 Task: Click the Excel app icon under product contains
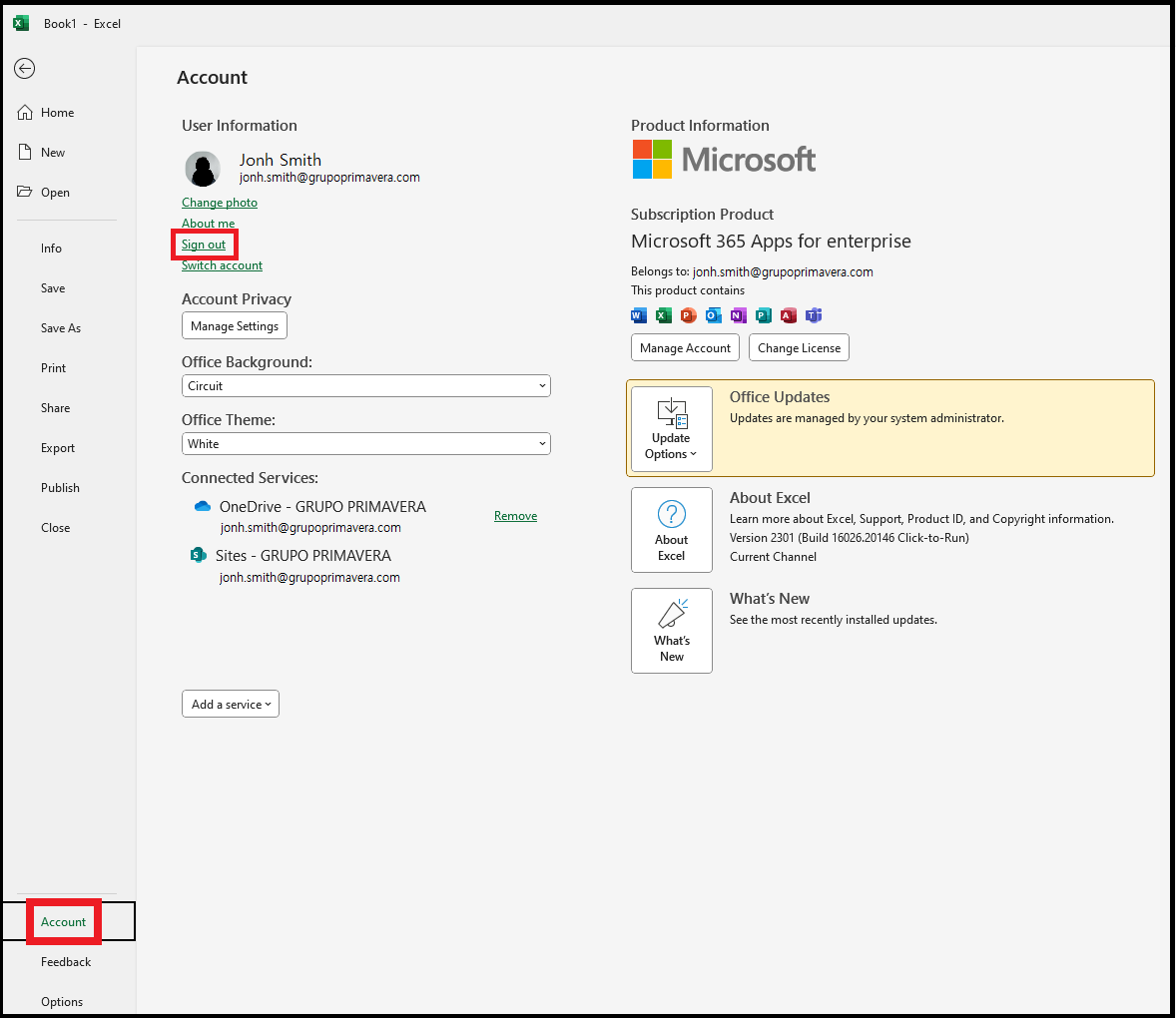663,315
